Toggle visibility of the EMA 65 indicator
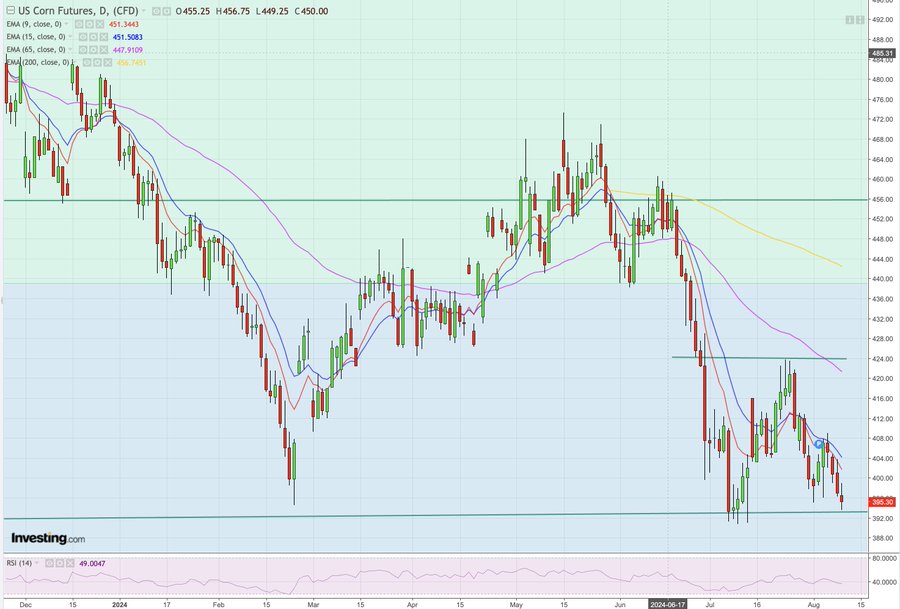Image resolution: width=900 pixels, height=609 pixels. 83,50
